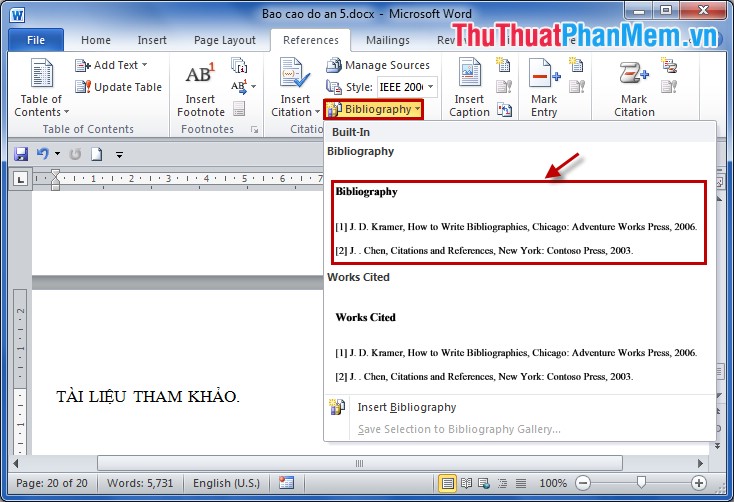Click the TÀI LIỆU THAM KHẢO heading text

coord(147,396)
